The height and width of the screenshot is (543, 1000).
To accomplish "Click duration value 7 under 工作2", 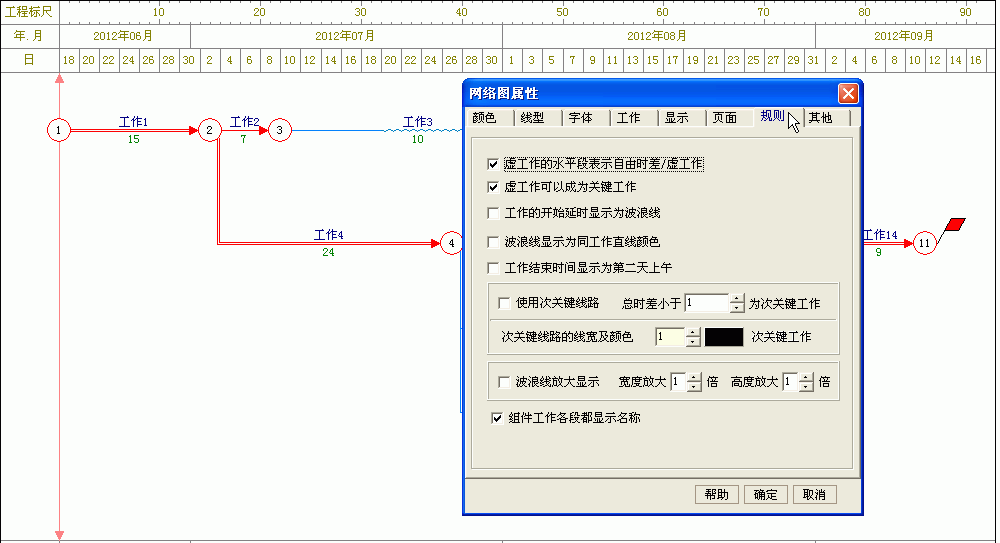I will point(243,139).
